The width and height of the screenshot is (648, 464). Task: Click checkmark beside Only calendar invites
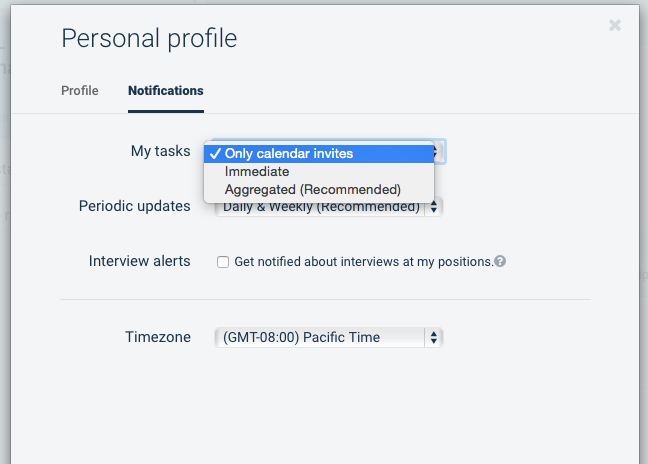tap(214, 154)
